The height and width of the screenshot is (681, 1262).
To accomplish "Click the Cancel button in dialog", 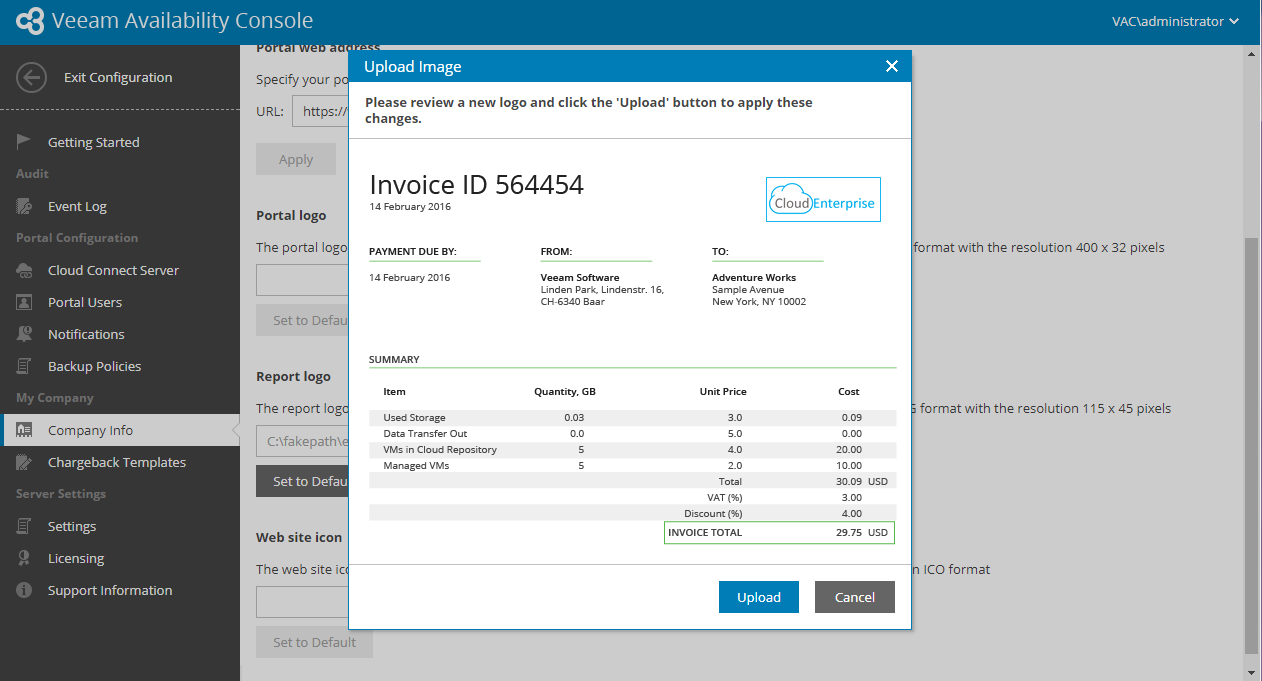I will click(855, 597).
